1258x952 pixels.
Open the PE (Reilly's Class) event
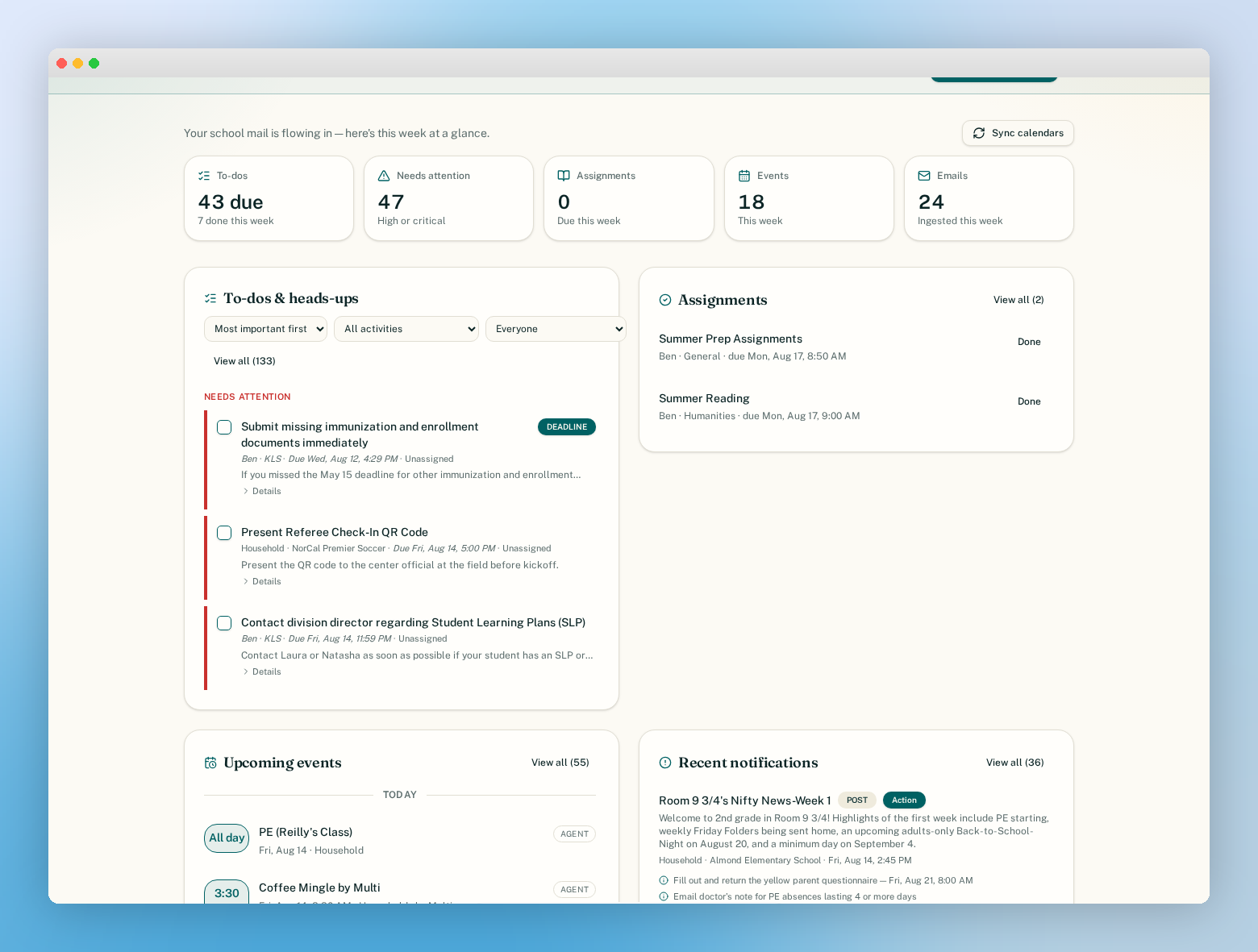pos(306,832)
